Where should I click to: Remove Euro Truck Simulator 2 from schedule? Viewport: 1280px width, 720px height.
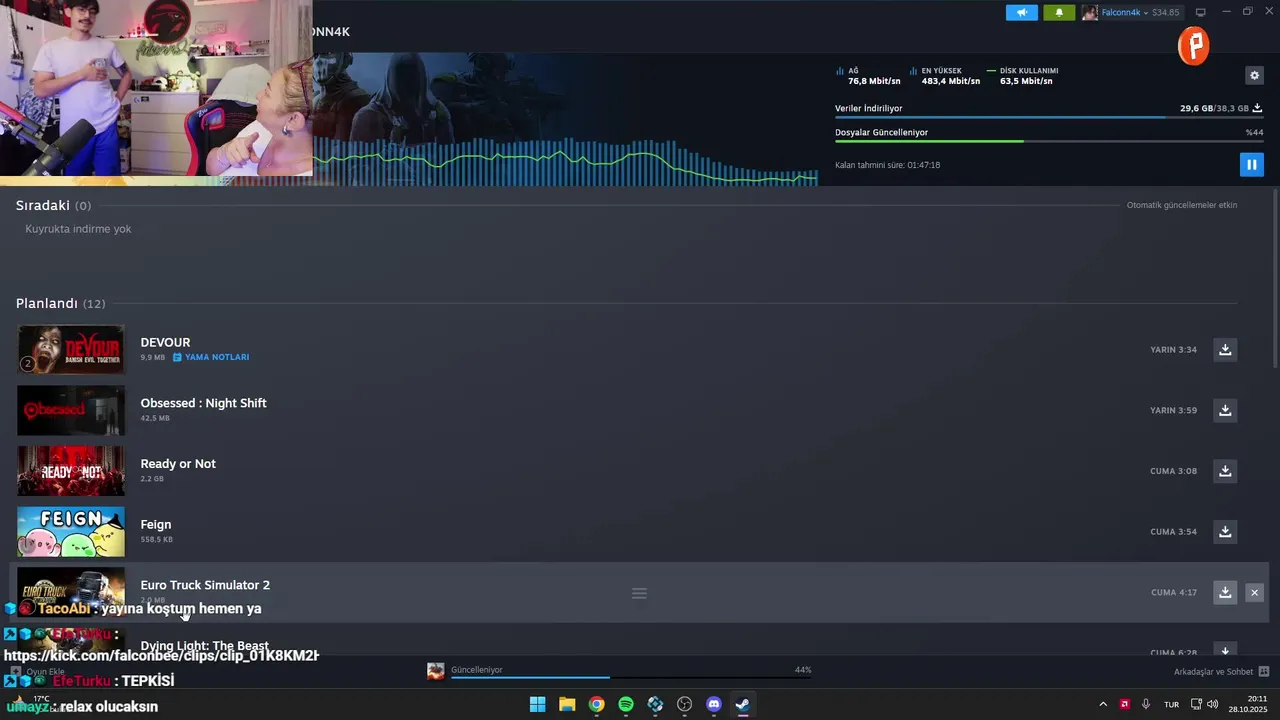pyautogui.click(x=1254, y=593)
